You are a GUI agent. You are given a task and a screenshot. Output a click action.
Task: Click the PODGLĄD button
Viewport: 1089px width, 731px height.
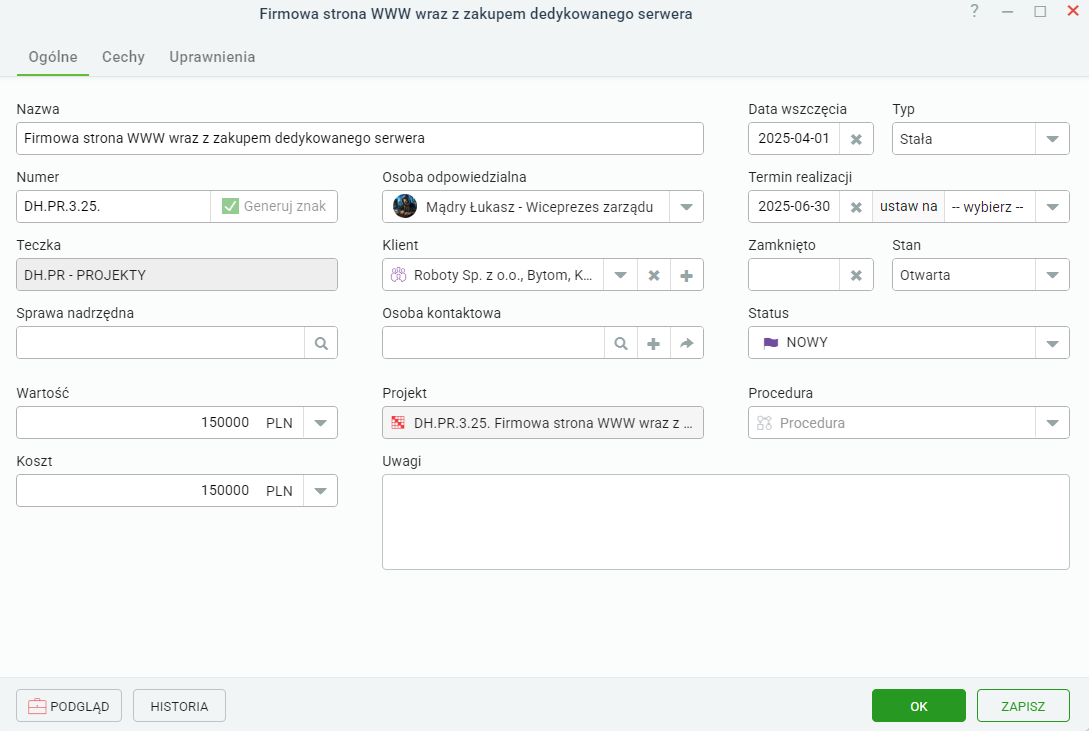tap(69, 706)
